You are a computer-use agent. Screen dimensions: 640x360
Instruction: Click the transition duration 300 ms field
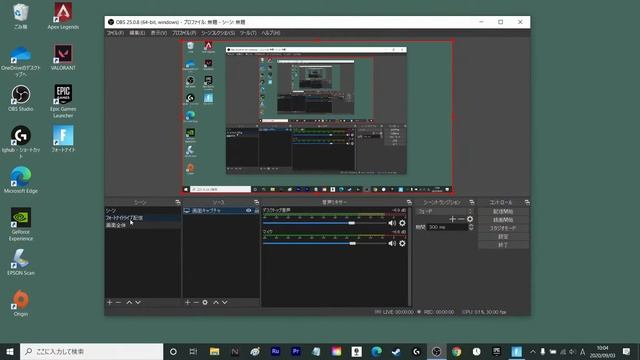click(447, 227)
